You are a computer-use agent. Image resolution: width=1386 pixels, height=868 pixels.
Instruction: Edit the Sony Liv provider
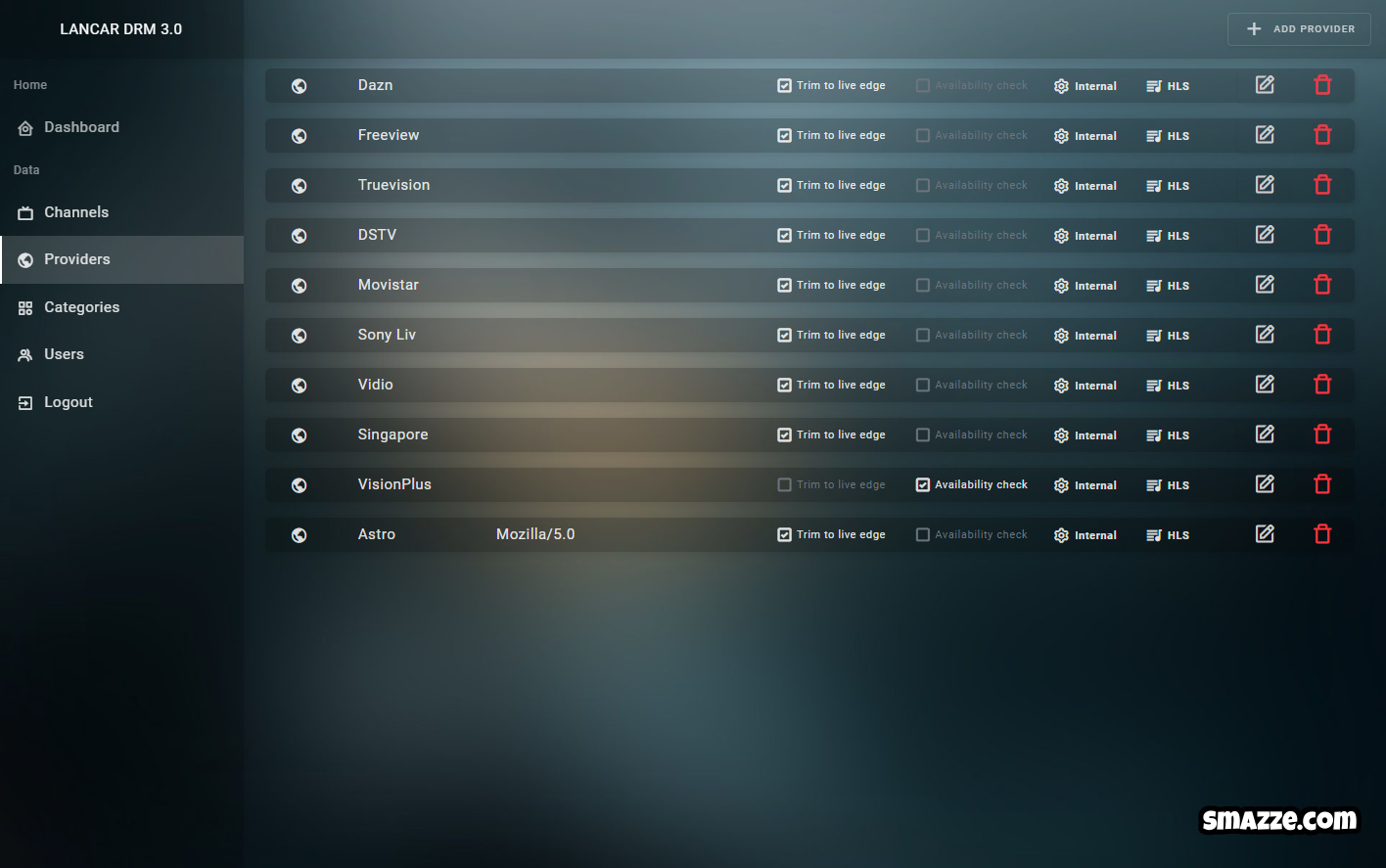pyautogui.click(x=1265, y=335)
